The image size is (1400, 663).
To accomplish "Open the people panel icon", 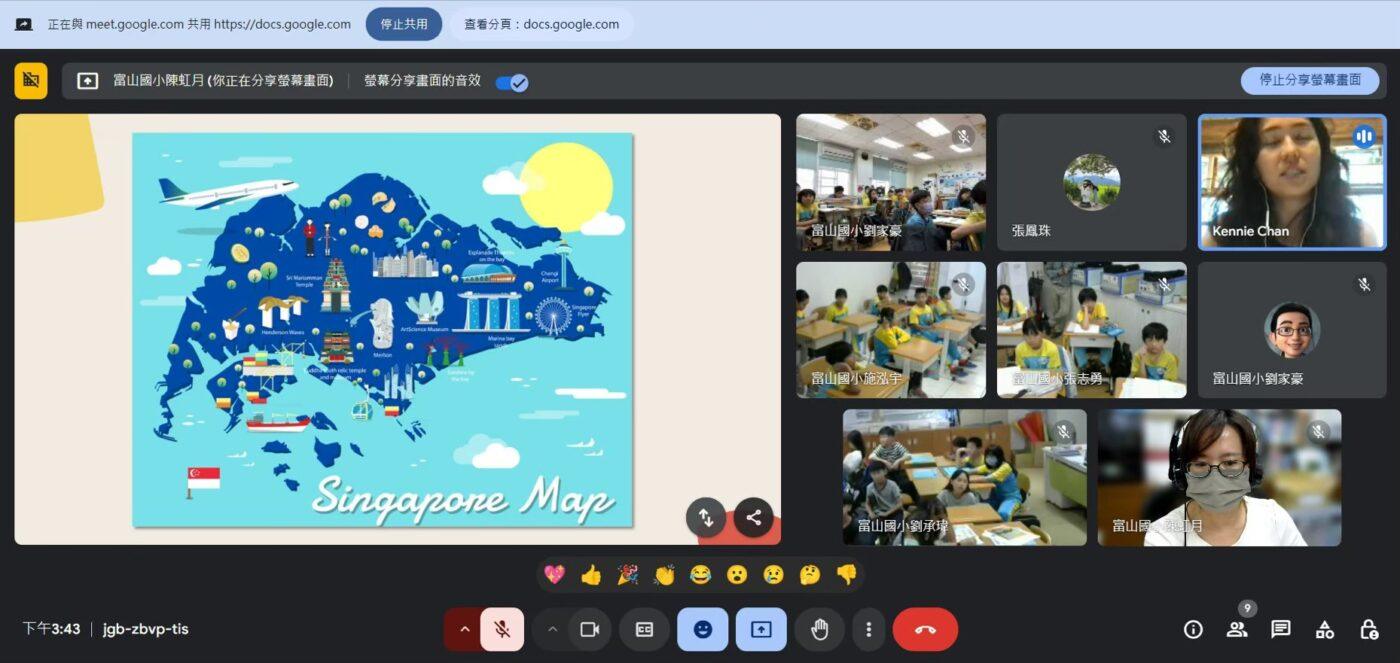I will coord(1237,629).
